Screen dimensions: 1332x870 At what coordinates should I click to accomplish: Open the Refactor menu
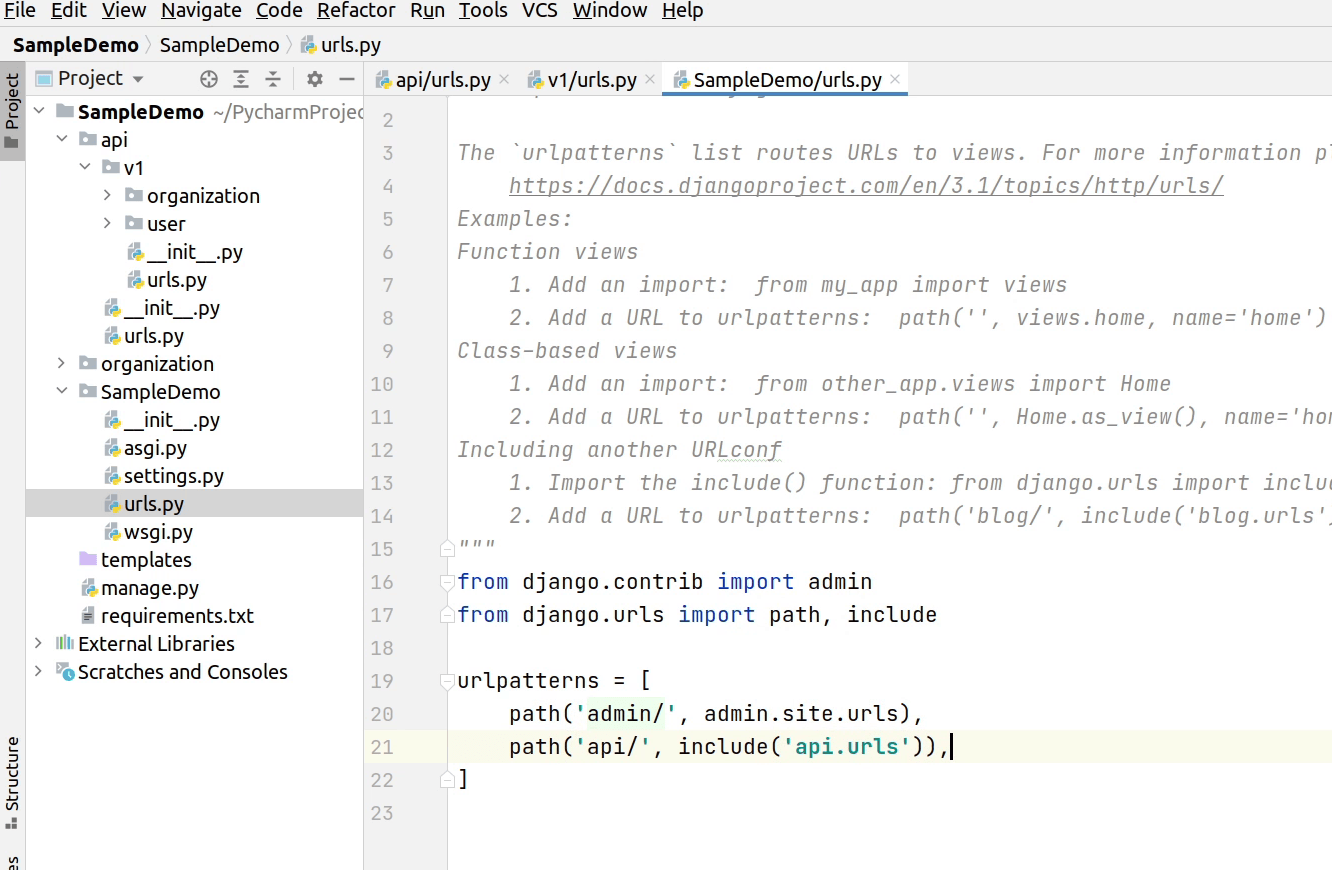[355, 11]
